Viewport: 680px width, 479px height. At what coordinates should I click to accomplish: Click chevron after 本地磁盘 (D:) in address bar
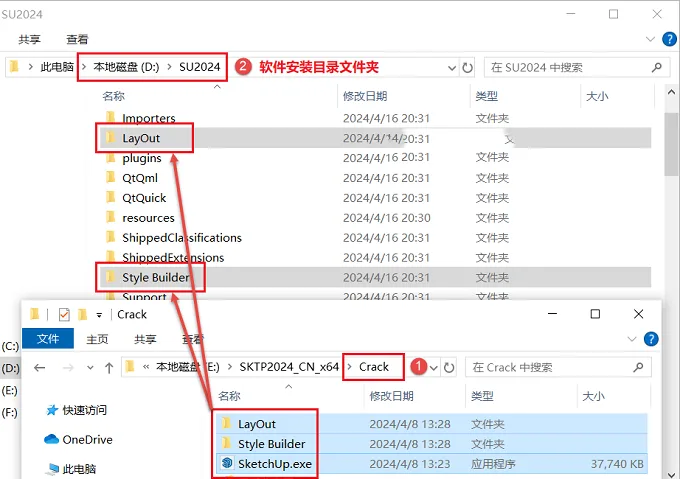click(x=170, y=67)
